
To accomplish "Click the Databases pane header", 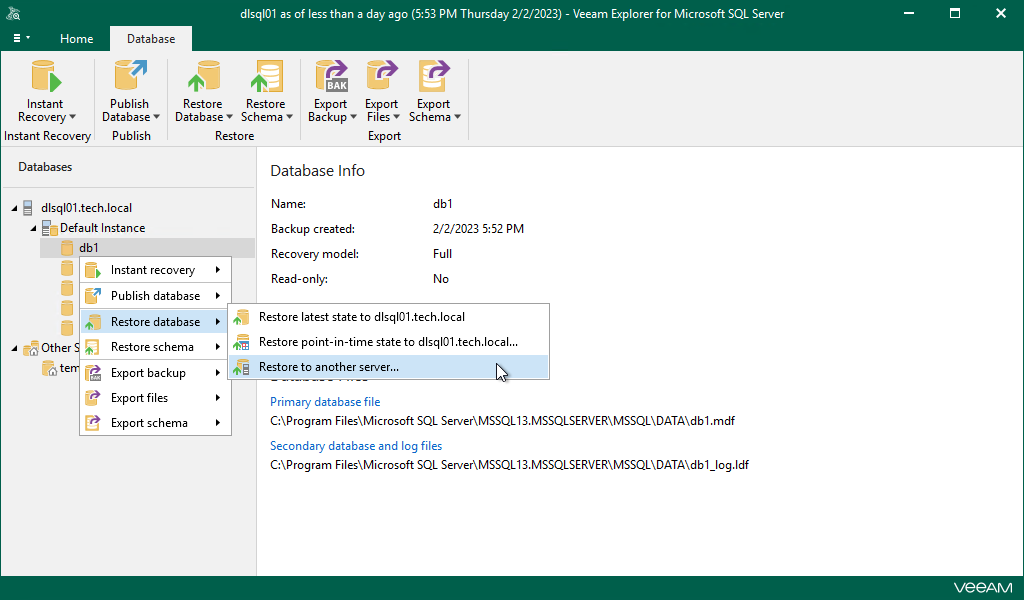I will 45,167.
